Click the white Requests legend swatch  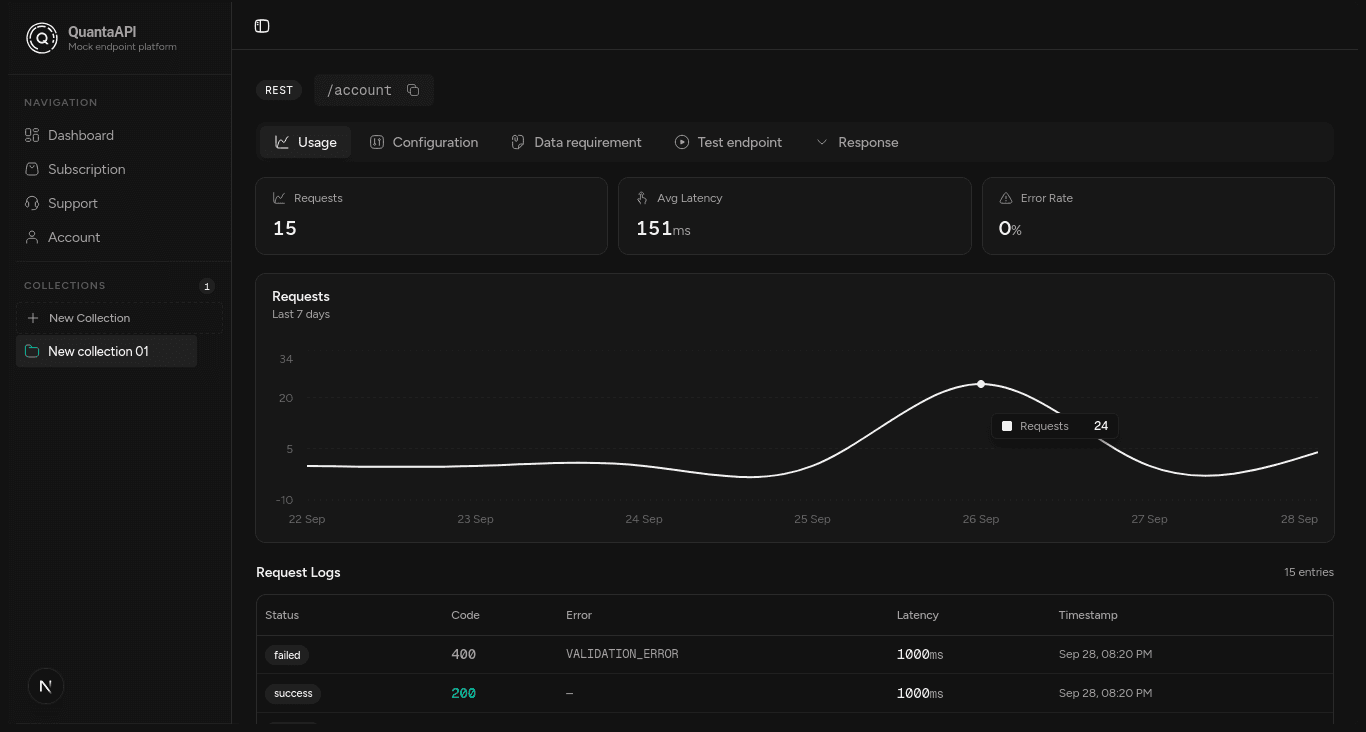tap(1007, 426)
